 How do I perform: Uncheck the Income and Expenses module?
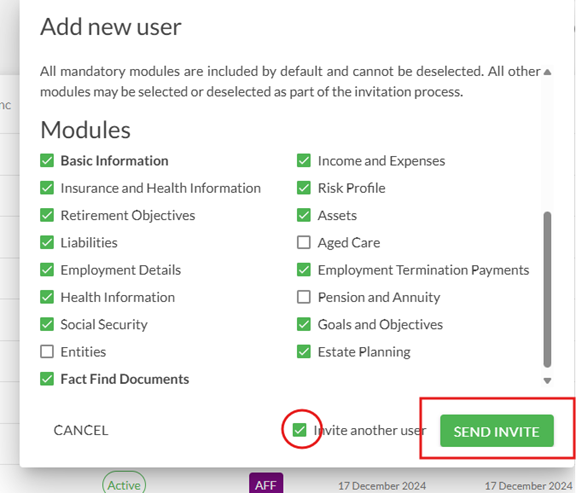(304, 161)
